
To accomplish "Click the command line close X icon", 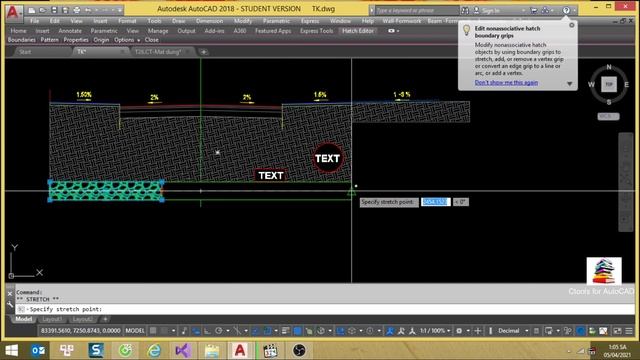I will [x=10, y=293].
